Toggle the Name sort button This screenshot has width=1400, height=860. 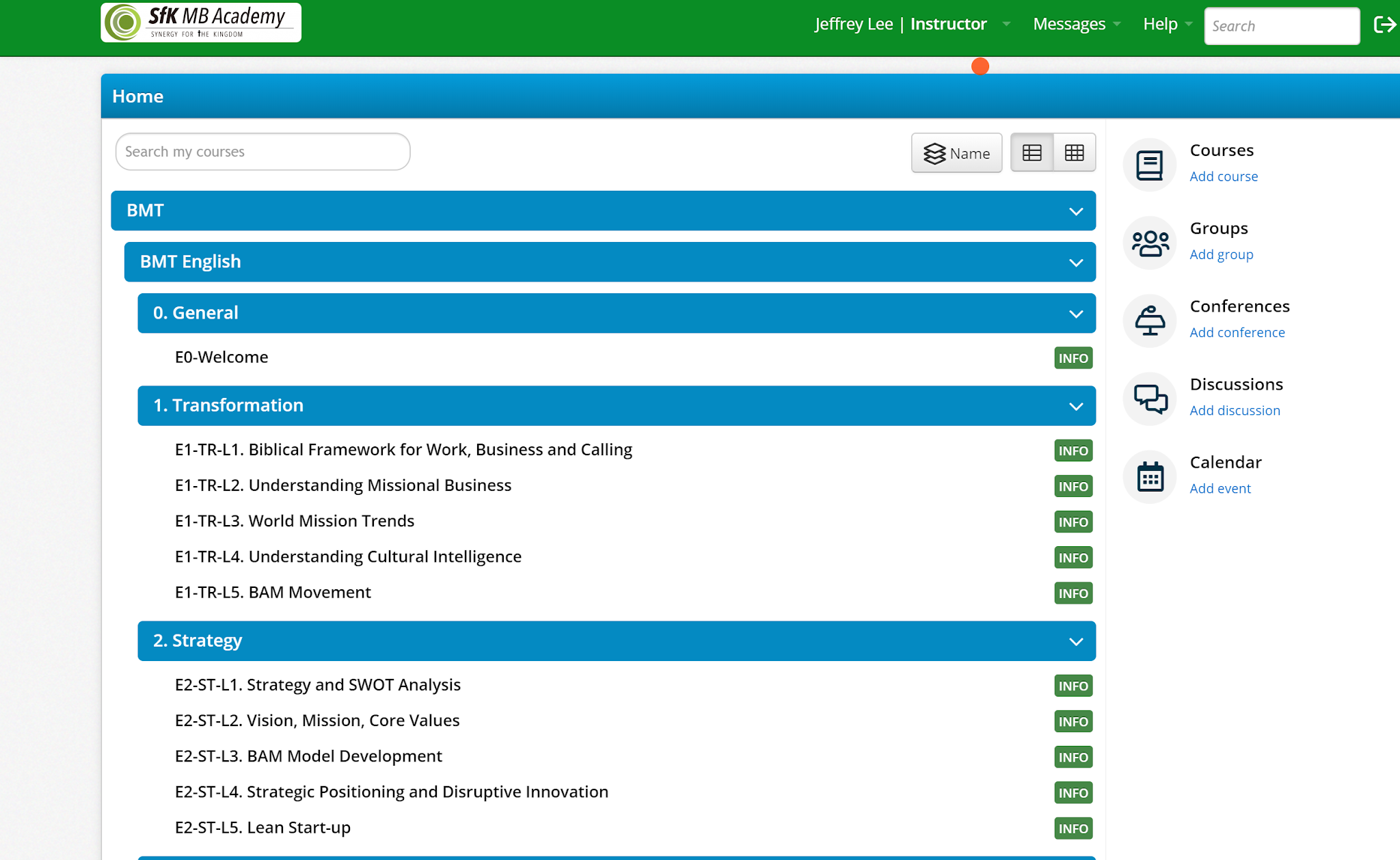click(x=956, y=153)
